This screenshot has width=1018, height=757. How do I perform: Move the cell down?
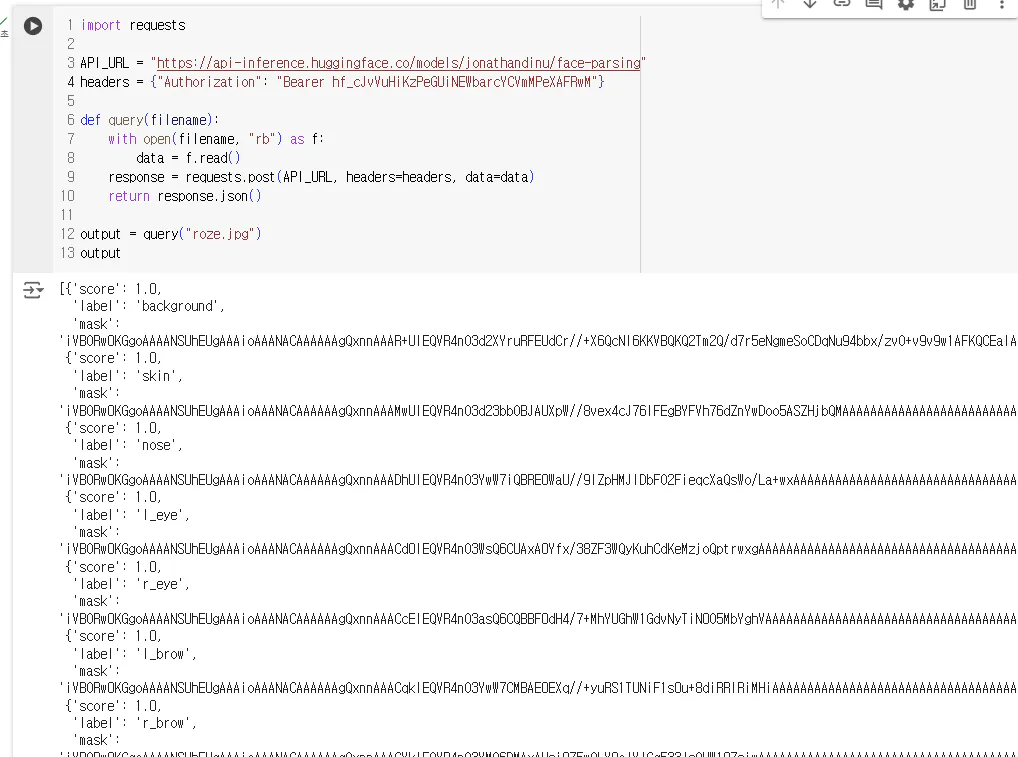810,4
